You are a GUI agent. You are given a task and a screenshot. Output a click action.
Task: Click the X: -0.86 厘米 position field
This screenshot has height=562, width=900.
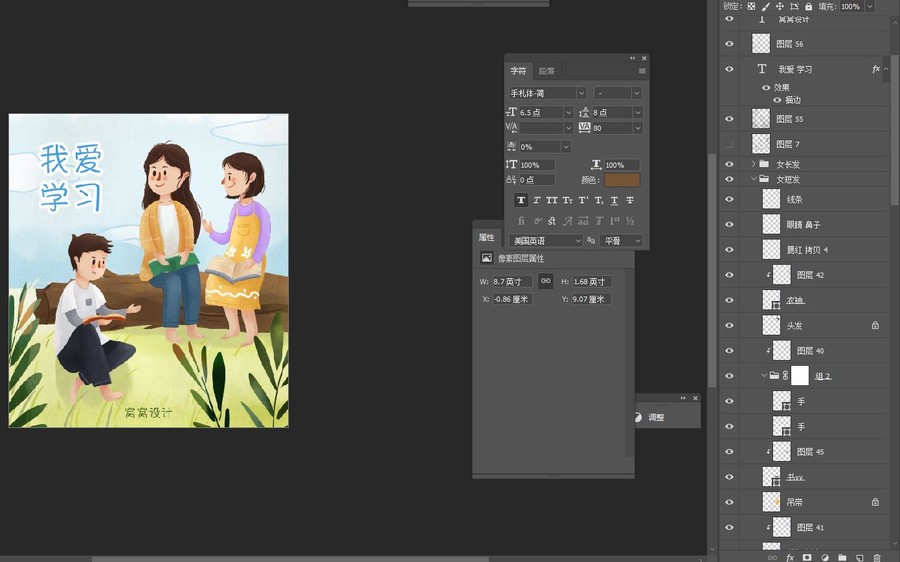coord(512,299)
